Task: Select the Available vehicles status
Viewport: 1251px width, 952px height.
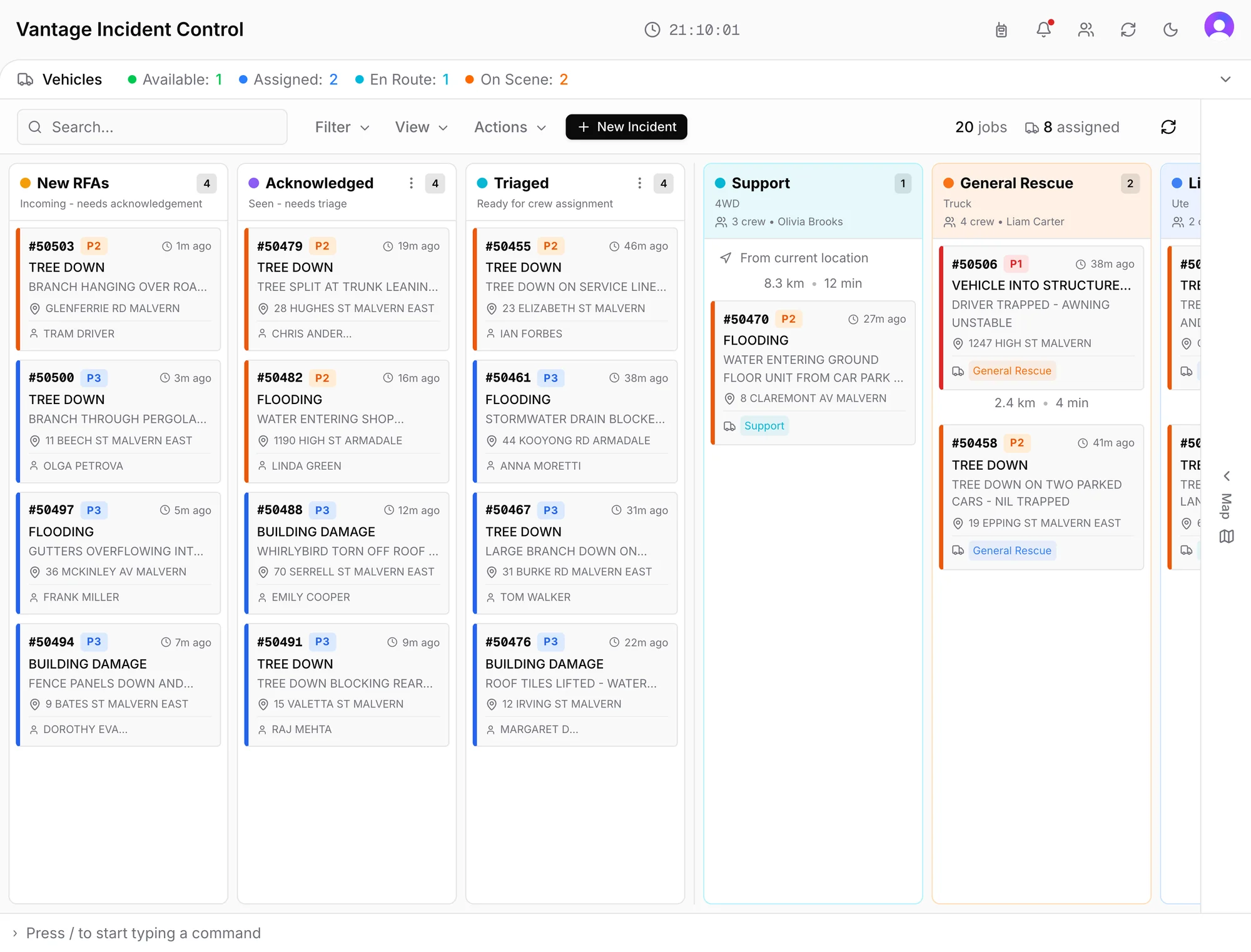Action: 175,79
